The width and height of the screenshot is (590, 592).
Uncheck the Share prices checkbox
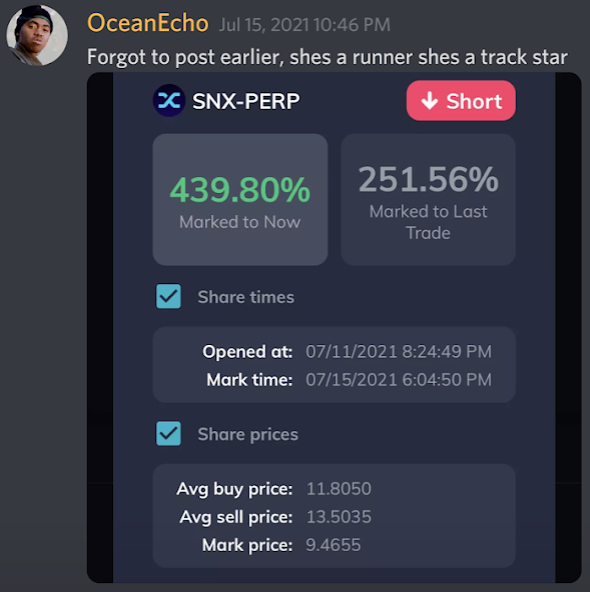(168, 433)
